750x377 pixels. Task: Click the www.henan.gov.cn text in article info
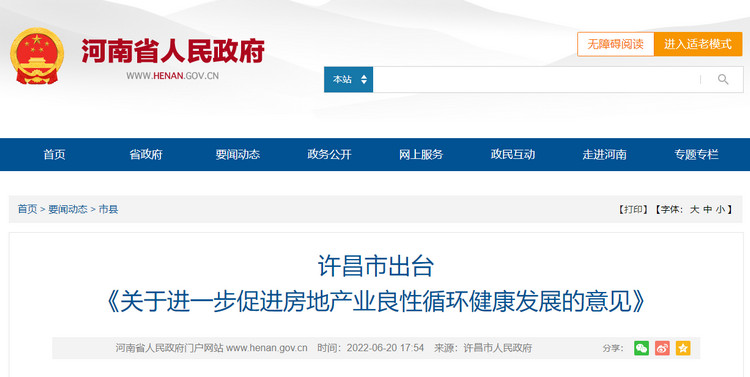(266, 348)
